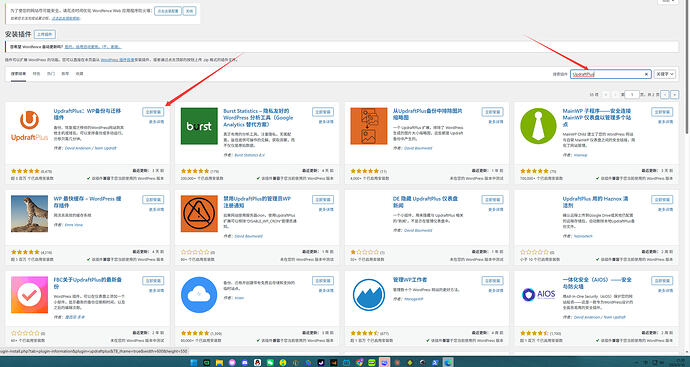Install the Burst Statistics plugin

point(323,112)
